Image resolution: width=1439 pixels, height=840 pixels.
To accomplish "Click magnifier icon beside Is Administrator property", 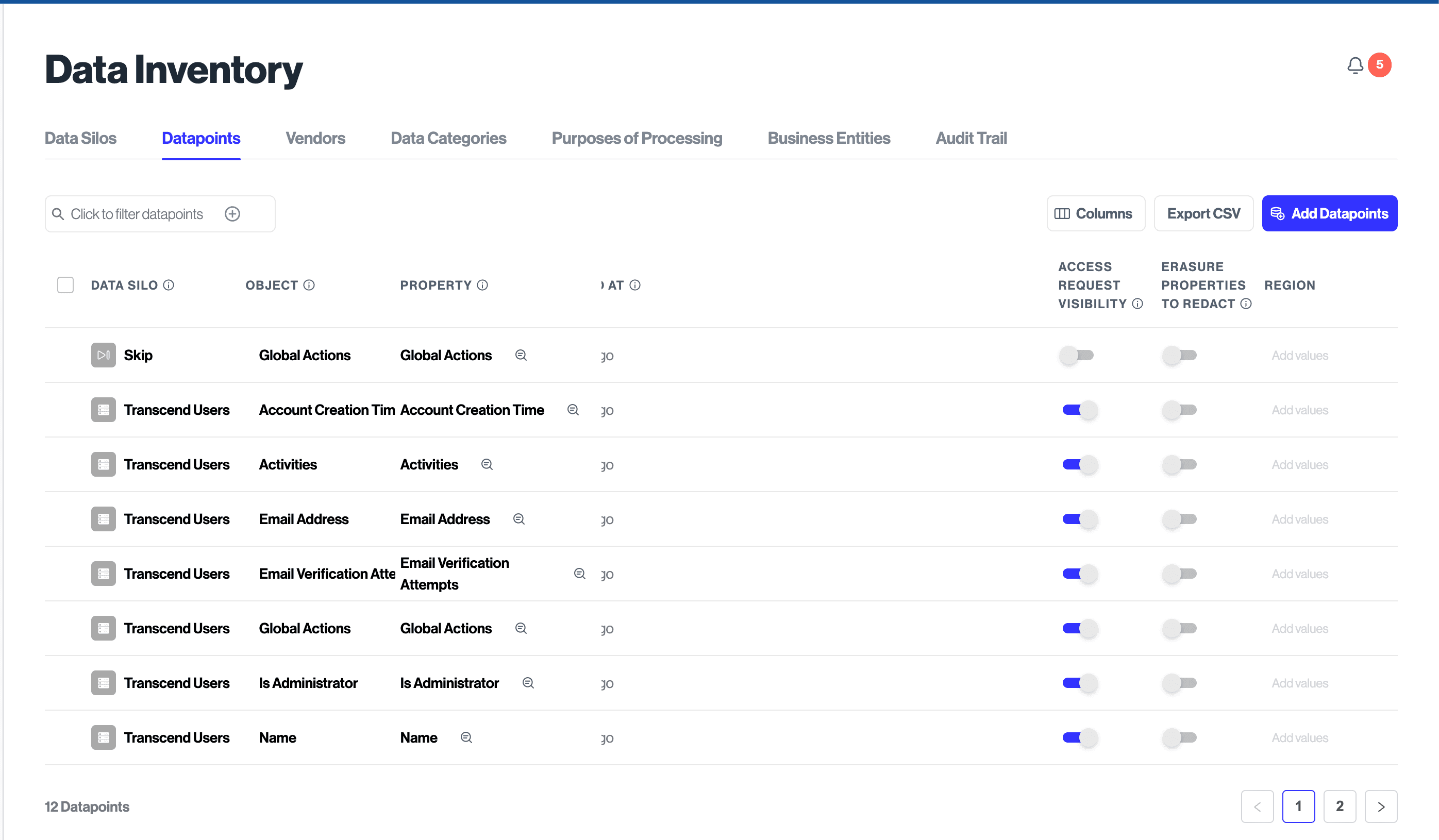I will (528, 683).
